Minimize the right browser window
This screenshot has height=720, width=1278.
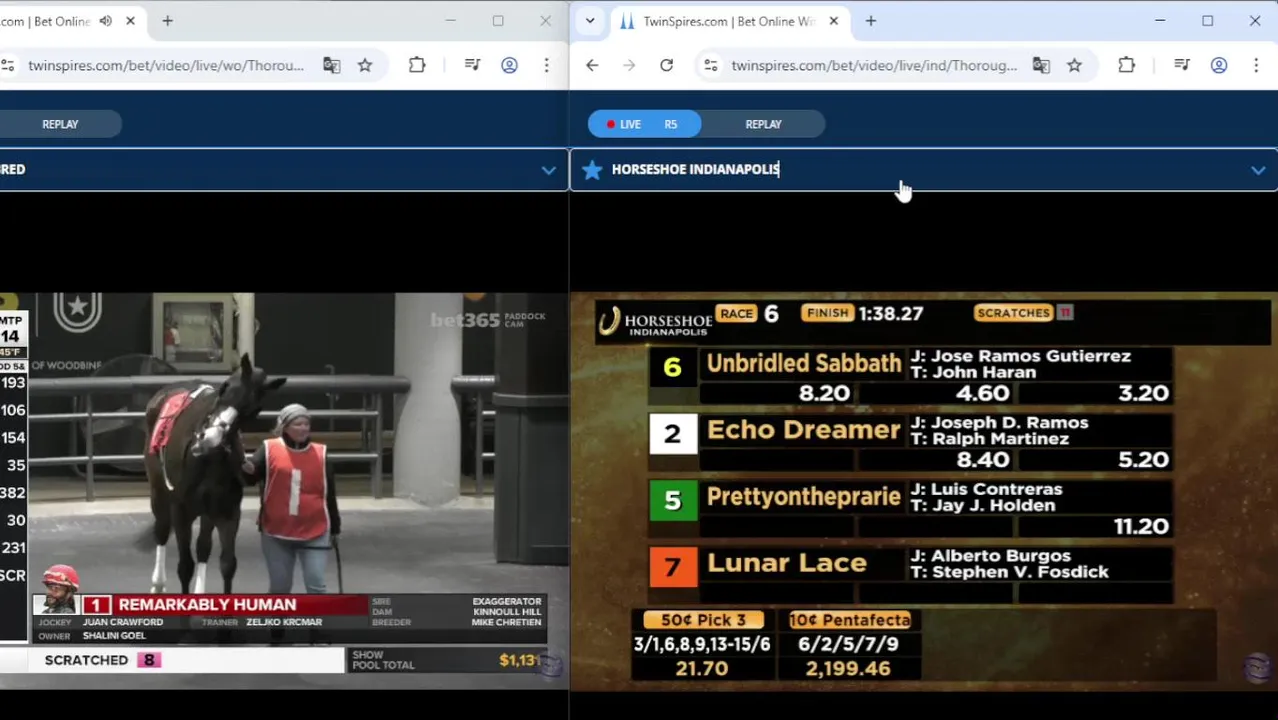pos(1160,21)
